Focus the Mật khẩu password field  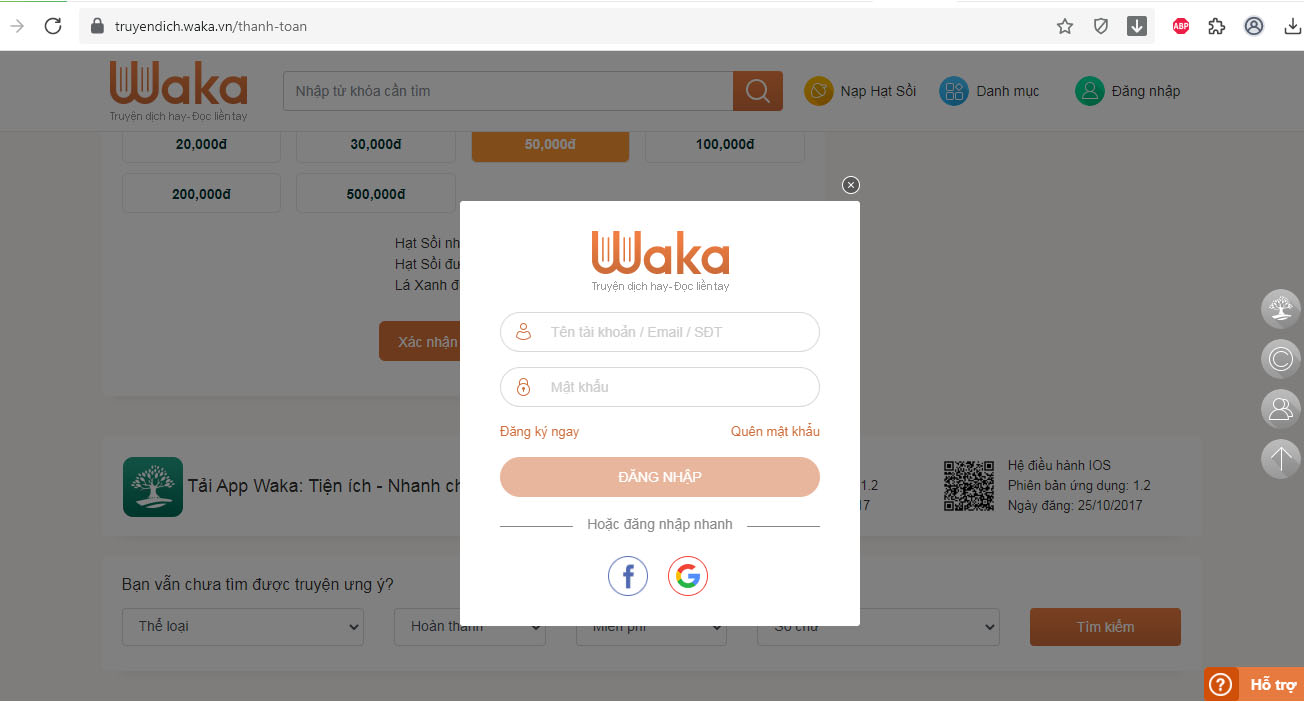660,387
